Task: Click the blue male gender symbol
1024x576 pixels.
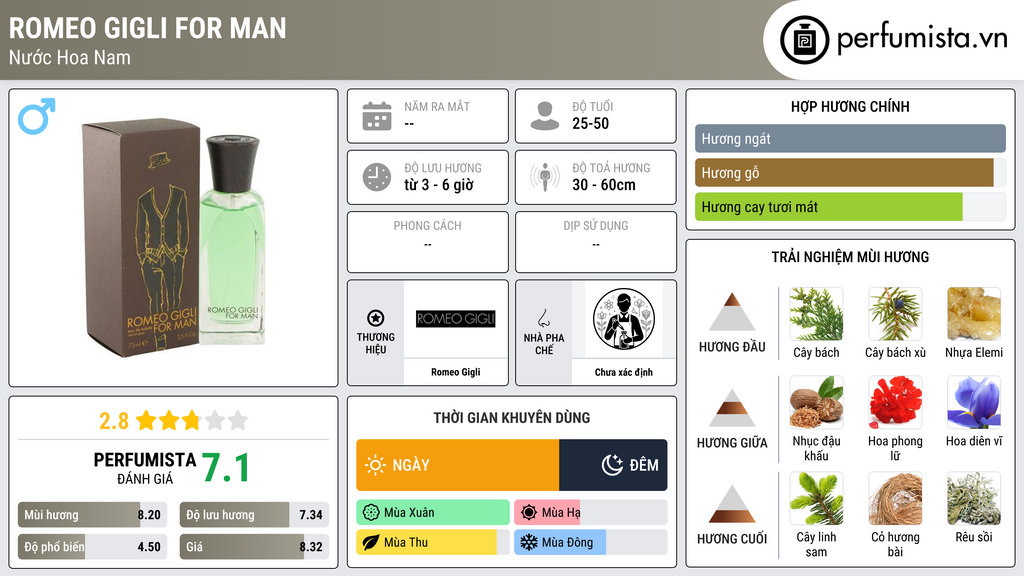Action: coord(37,116)
